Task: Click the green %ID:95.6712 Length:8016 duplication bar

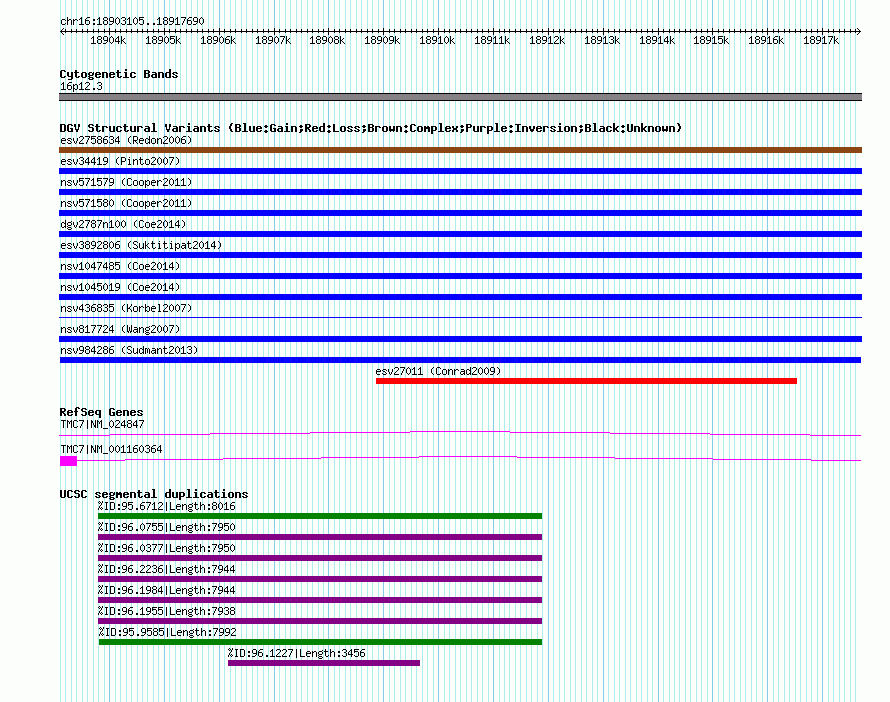Action: pos(320,516)
